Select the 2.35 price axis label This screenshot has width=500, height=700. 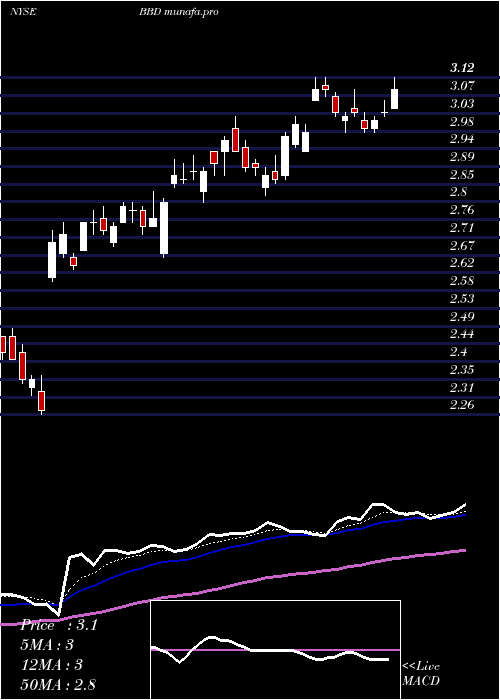click(x=462, y=369)
